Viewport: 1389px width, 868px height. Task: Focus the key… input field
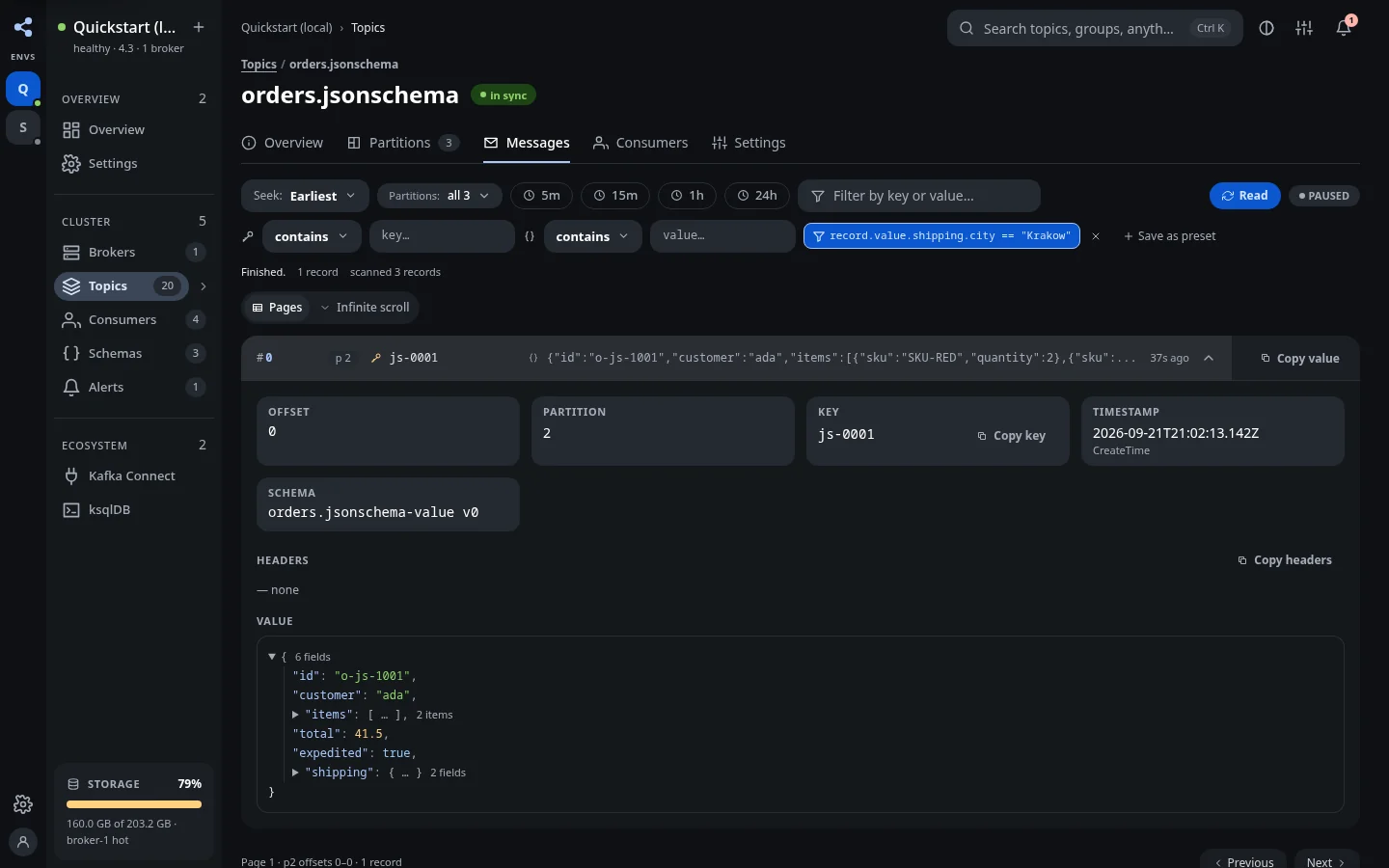click(x=442, y=236)
